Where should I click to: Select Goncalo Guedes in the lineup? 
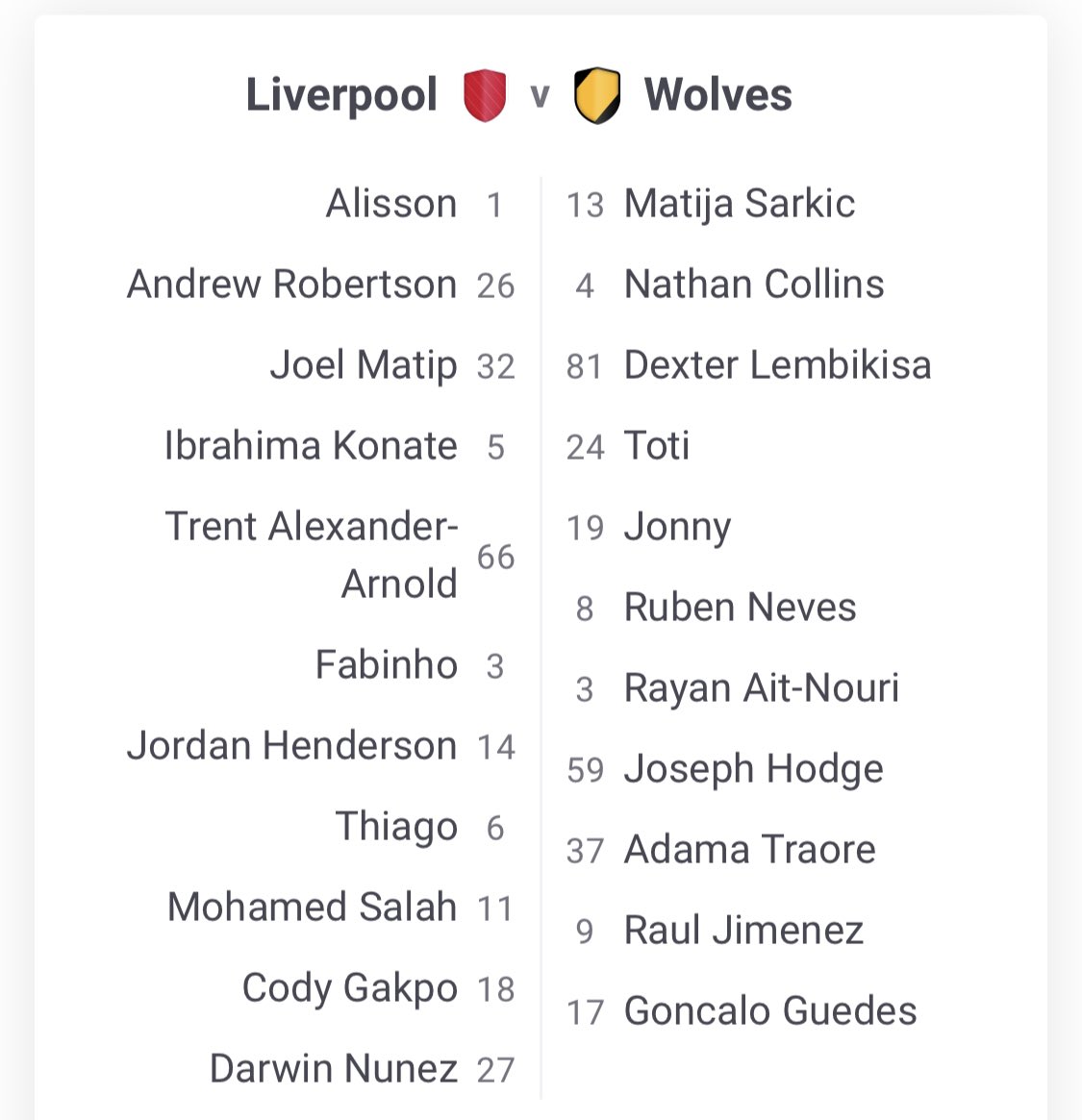pos(769,1011)
